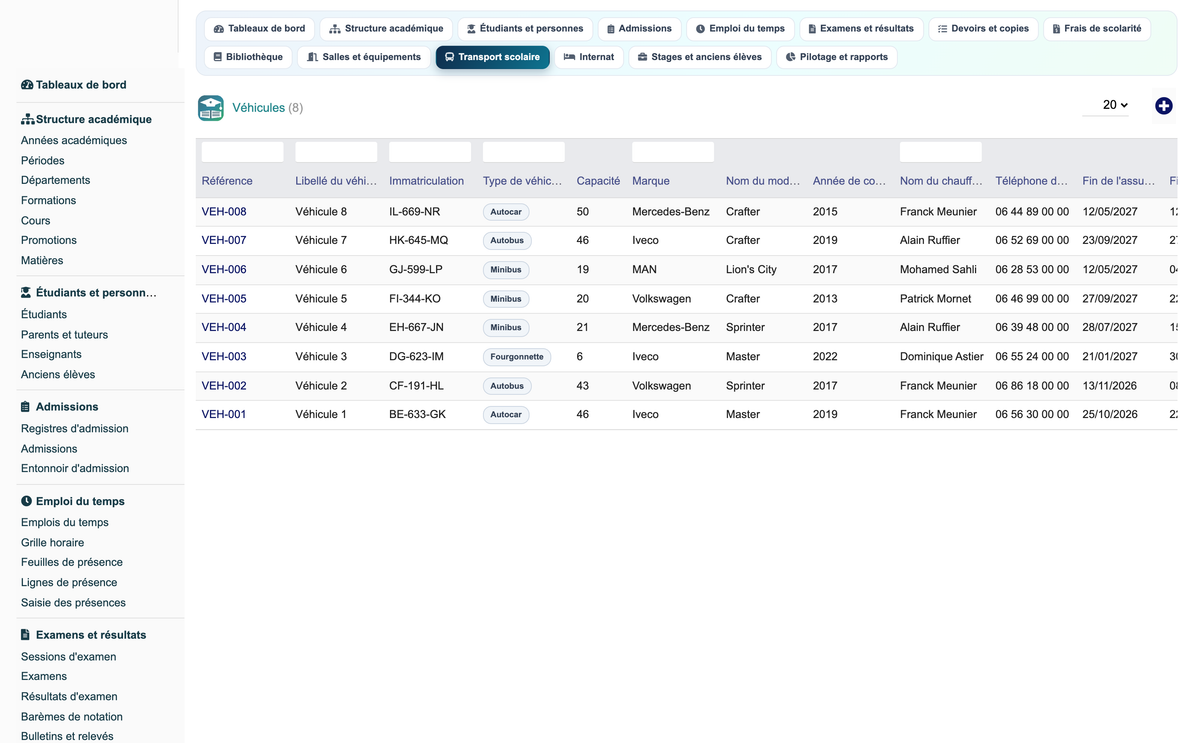Click the sidebar Structure académique hierarchy icon
The width and height of the screenshot is (1200, 743).
27,119
